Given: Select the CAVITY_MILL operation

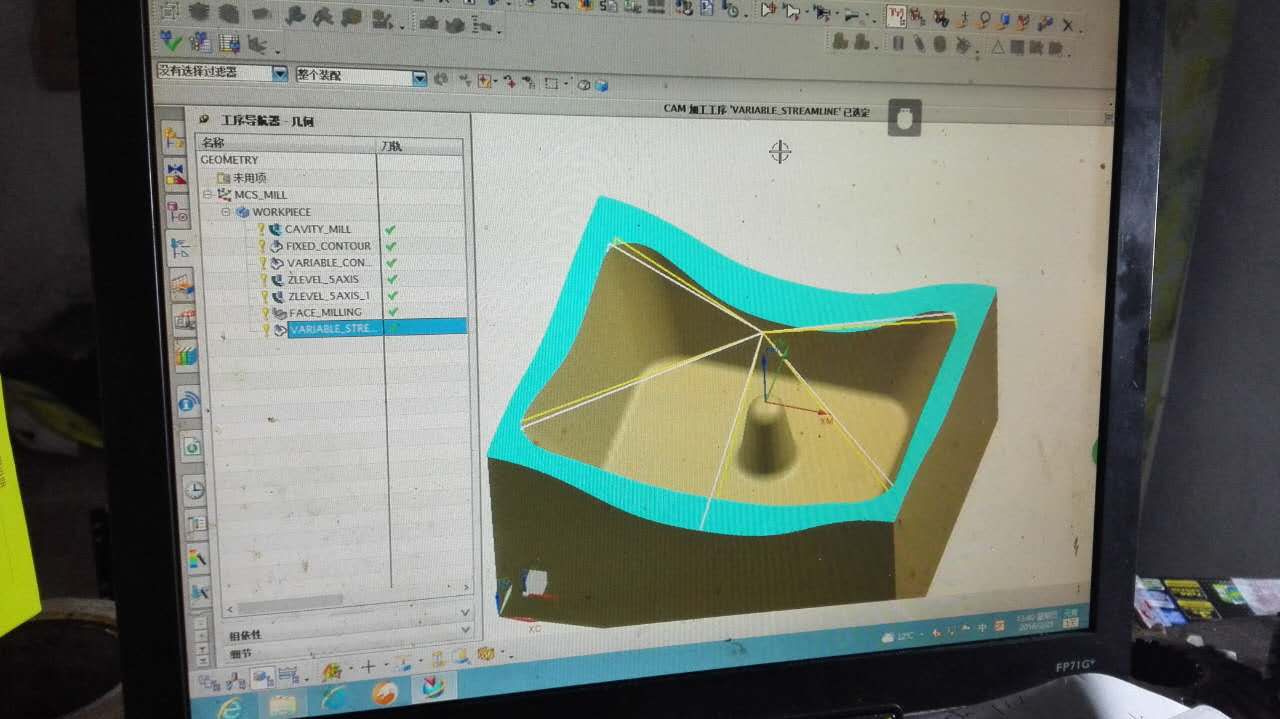Looking at the screenshot, I should coord(318,229).
